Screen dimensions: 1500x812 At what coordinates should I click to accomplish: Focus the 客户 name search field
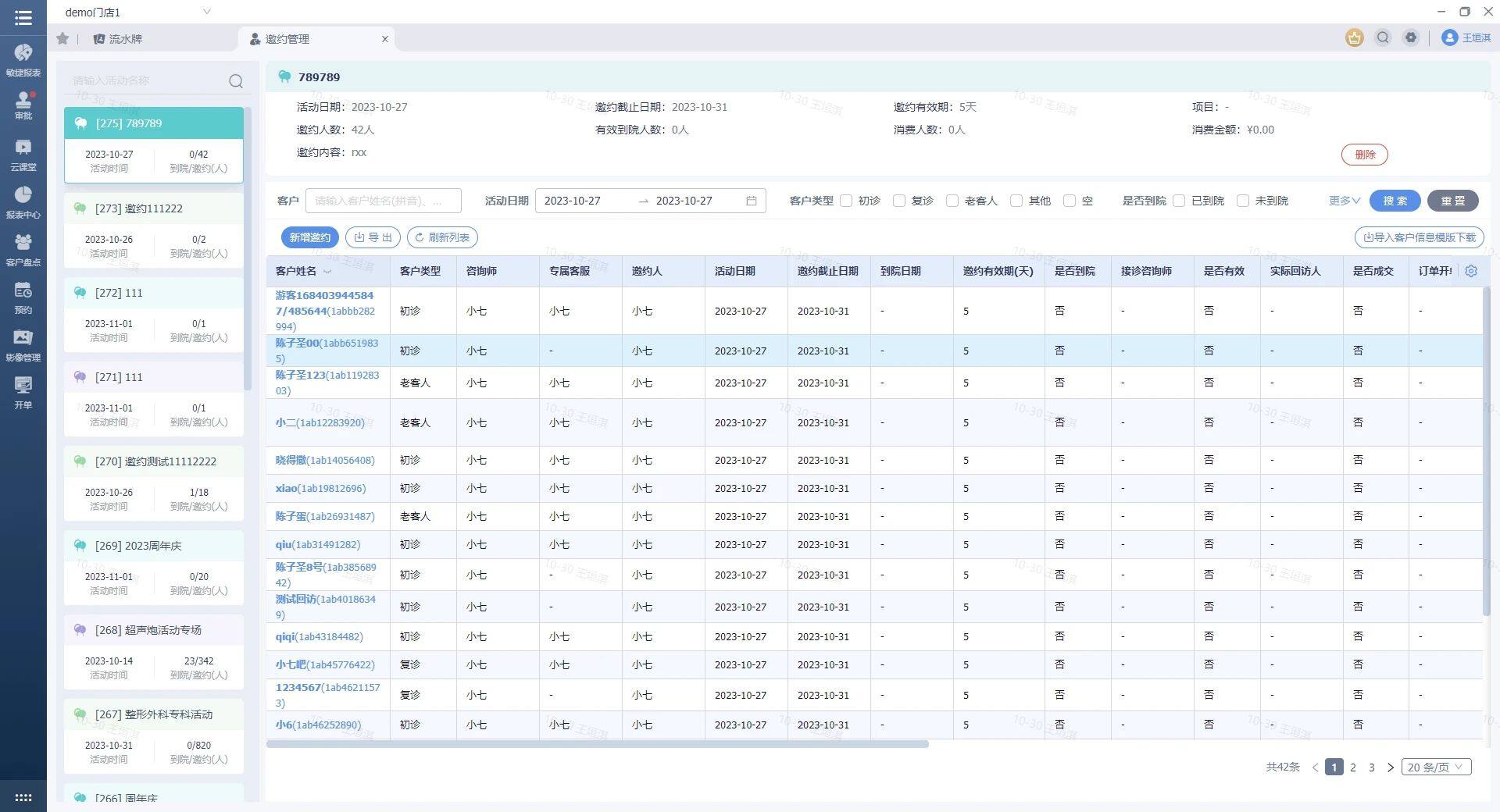[x=383, y=201]
